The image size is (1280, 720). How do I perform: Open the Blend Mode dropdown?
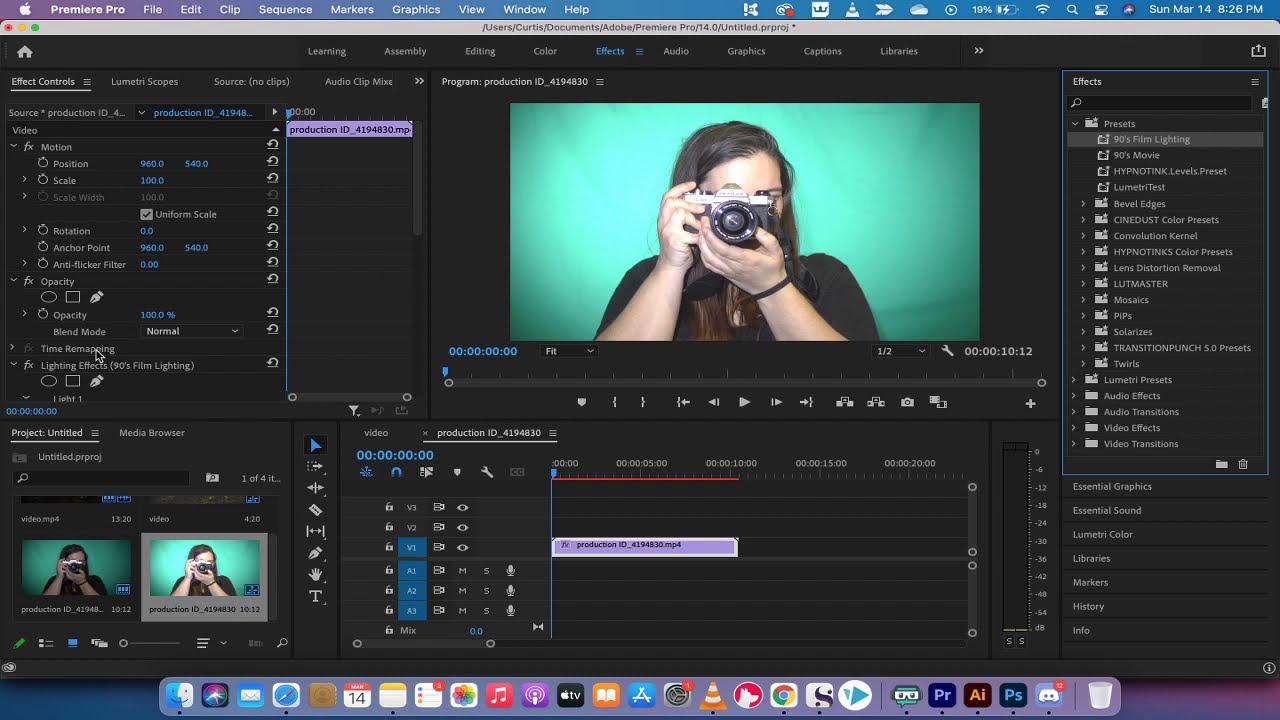click(192, 331)
